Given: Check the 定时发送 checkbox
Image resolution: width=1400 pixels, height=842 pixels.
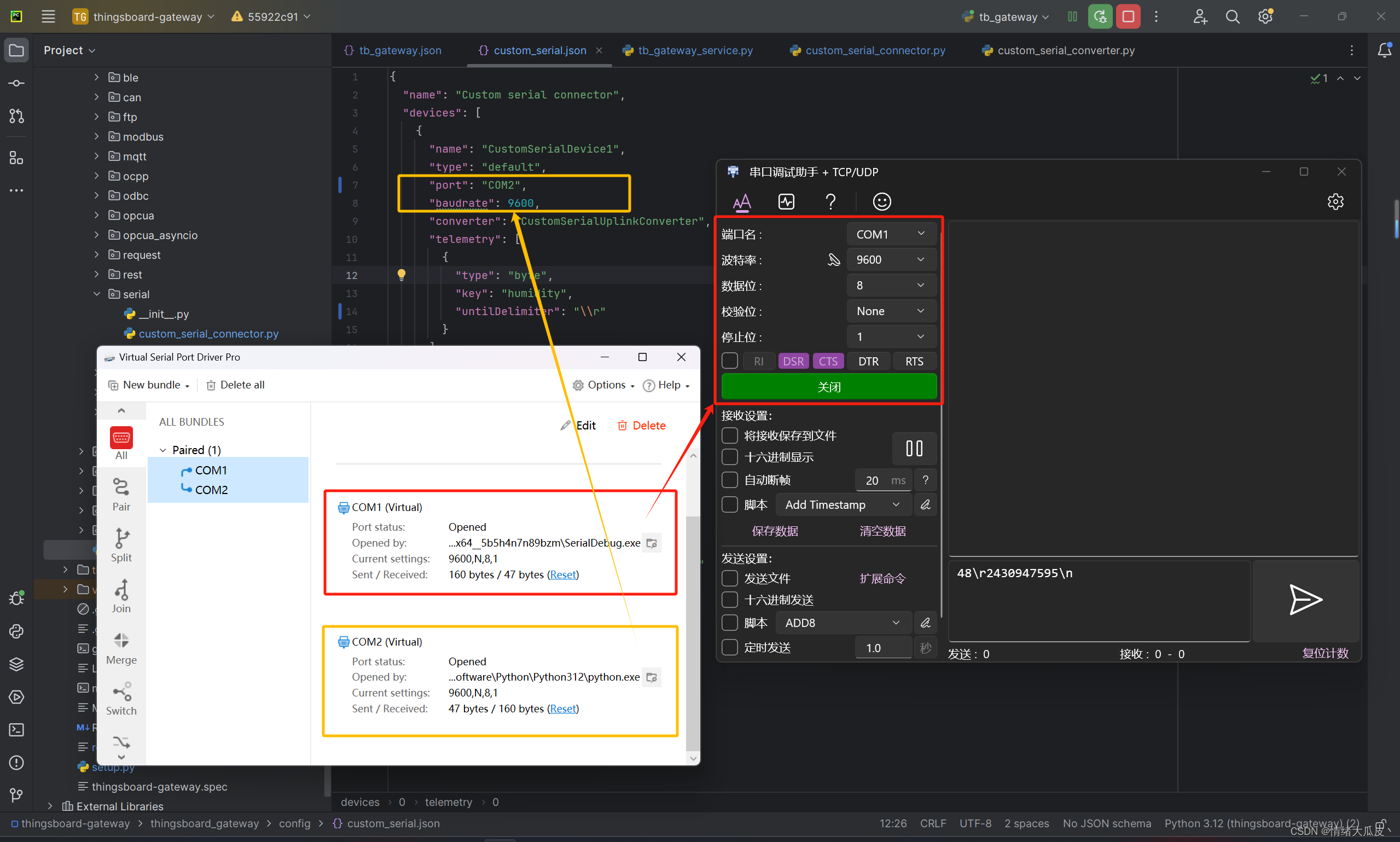Looking at the screenshot, I should (729, 647).
